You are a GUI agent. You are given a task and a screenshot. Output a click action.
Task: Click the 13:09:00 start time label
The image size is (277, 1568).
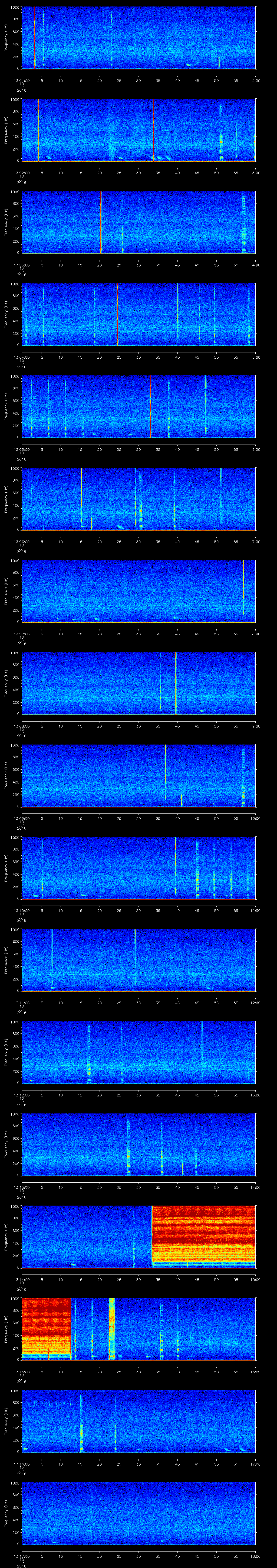click(x=21, y=818)
